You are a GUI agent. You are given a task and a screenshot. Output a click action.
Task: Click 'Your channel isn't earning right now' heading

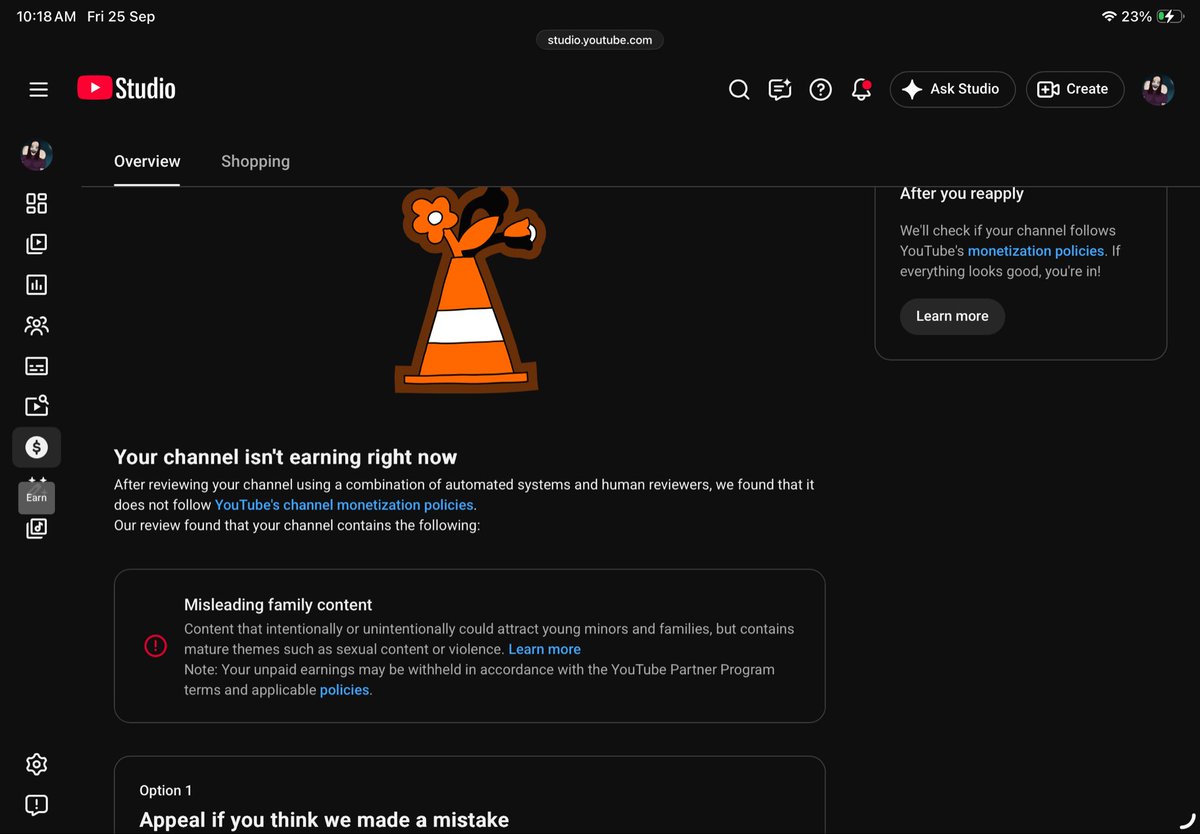click(285, 457)
